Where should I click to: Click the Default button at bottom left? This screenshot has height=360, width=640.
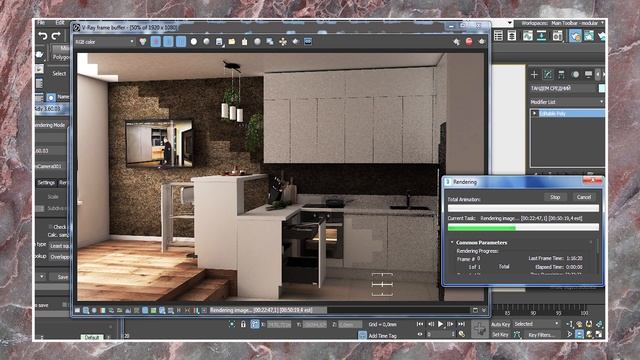(x=92, y=337)
